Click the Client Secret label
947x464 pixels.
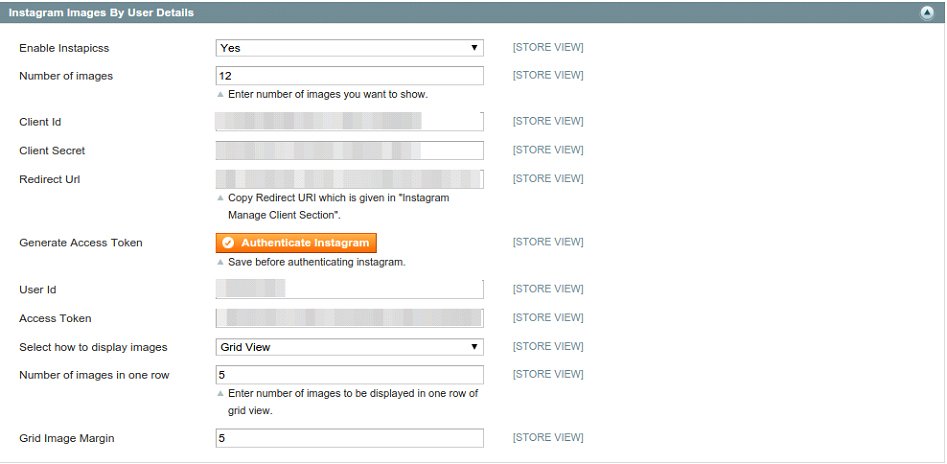tap(52, 150)
